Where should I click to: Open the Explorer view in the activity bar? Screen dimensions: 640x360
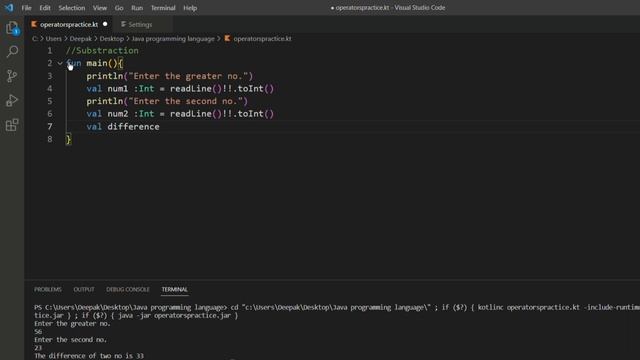[x=12, y=28]
